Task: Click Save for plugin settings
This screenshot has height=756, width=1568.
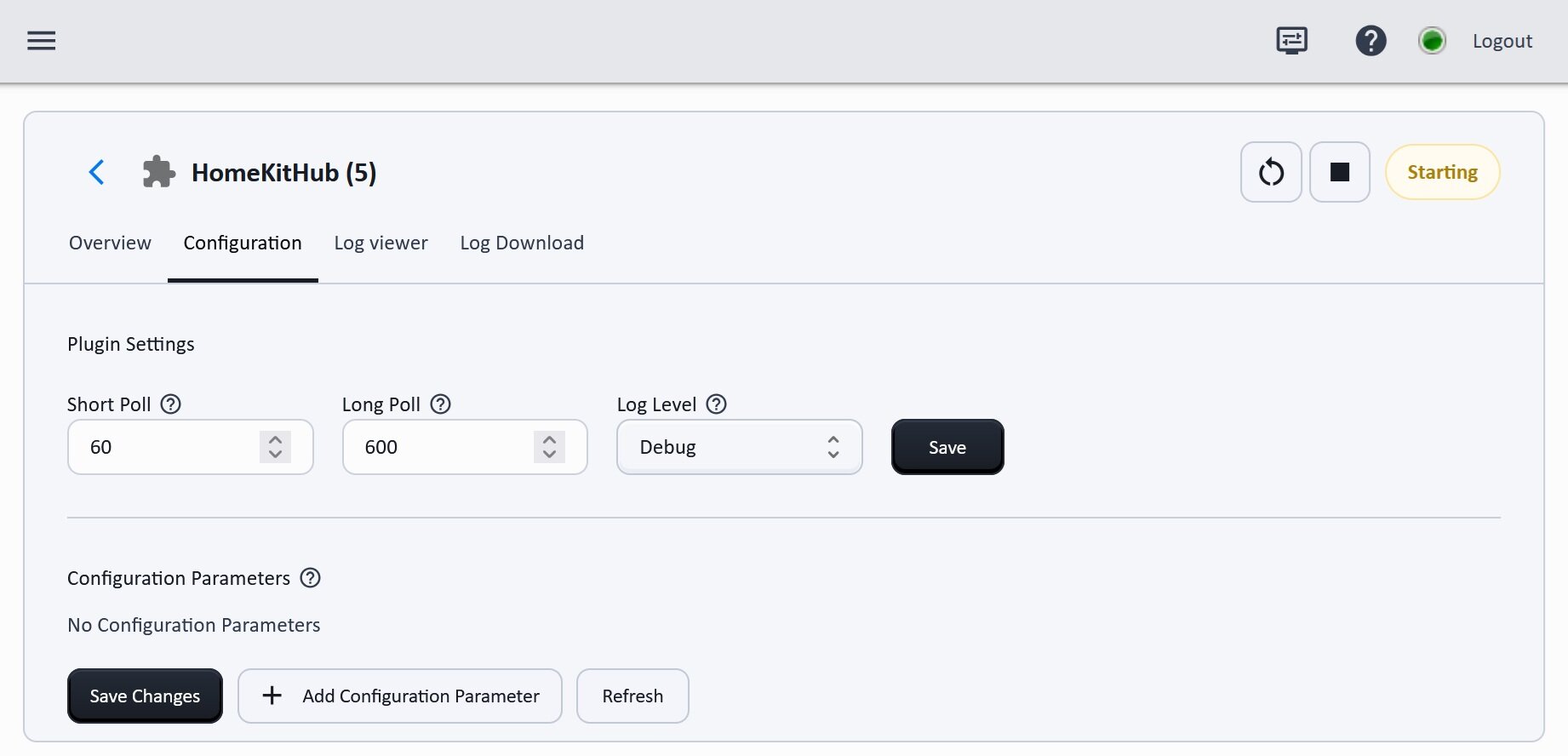Action: click(947, 447)
